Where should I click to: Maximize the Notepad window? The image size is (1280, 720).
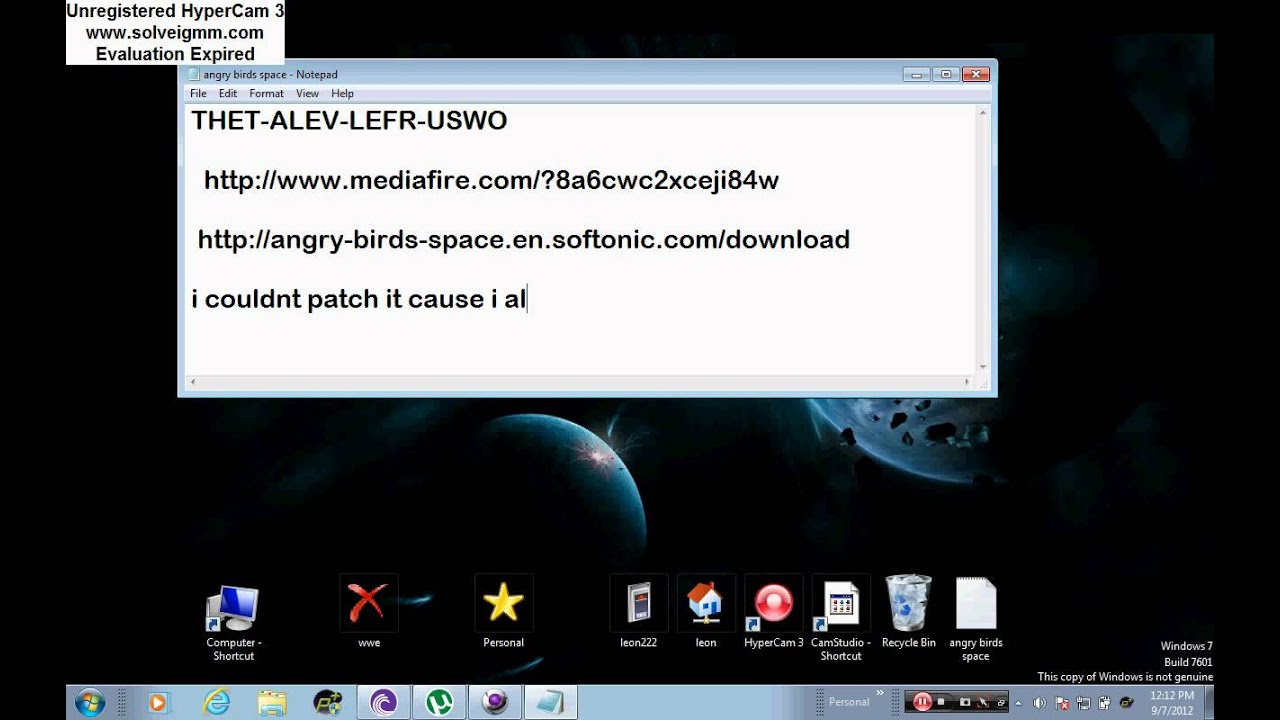(945, 74)
